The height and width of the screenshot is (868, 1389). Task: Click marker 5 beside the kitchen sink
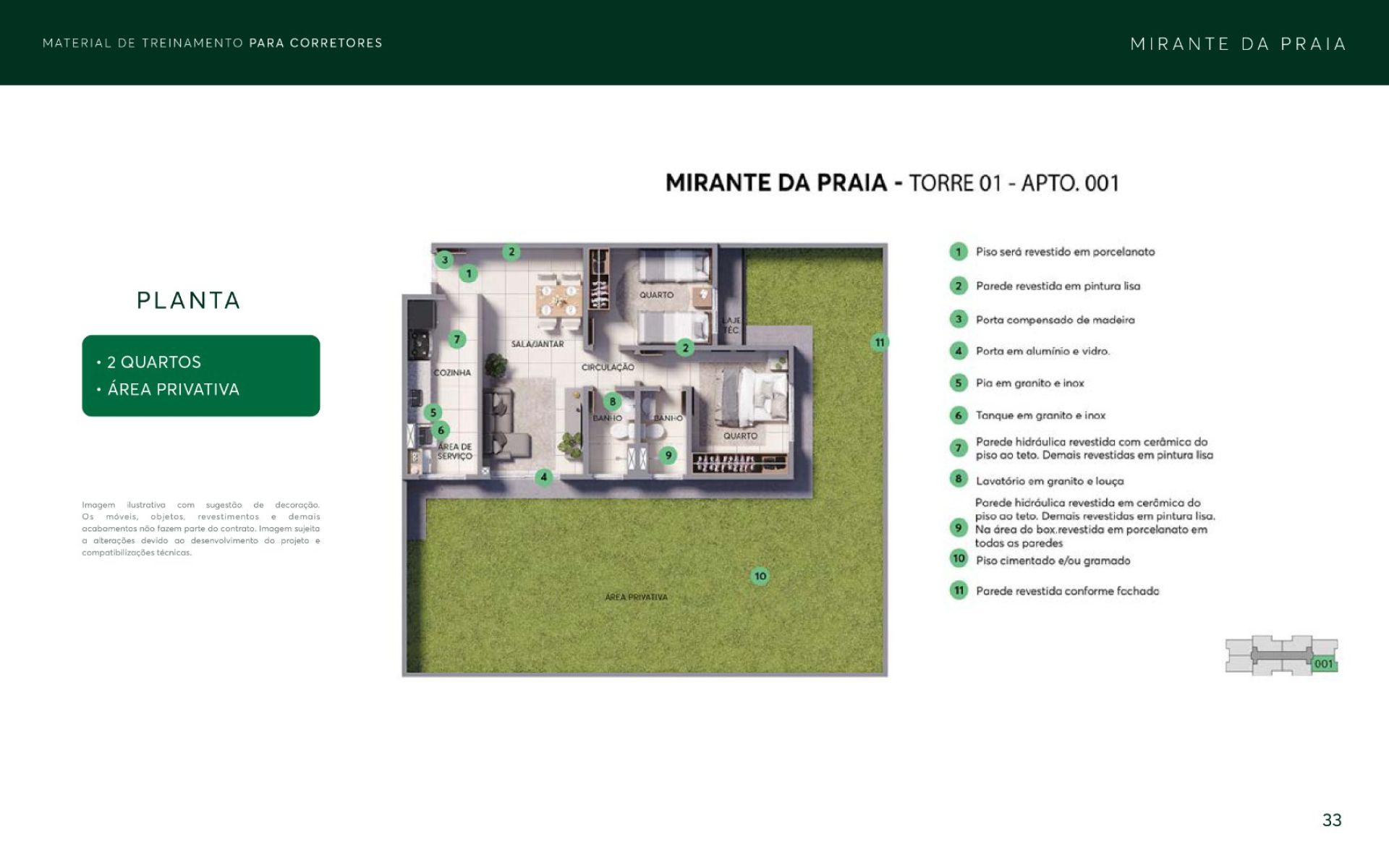[433, 412]
